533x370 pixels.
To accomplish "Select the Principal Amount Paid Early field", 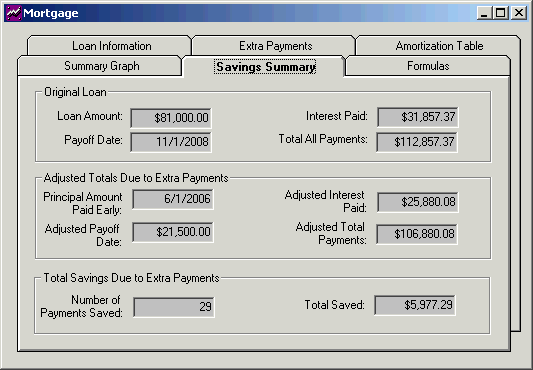I will pyautogui.click(x=173, y=199).
